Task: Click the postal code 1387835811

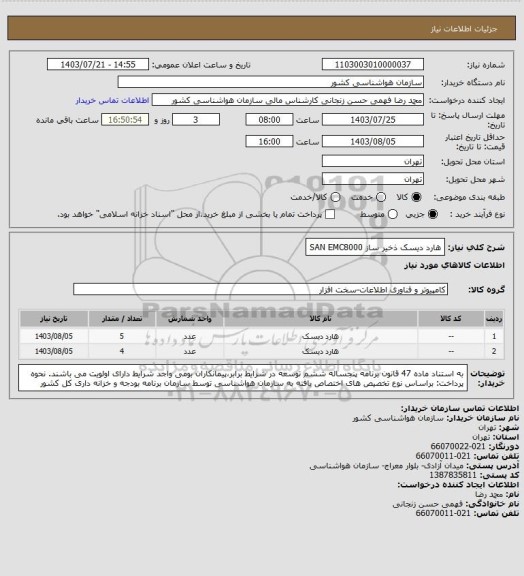Action: click(453, 475)
